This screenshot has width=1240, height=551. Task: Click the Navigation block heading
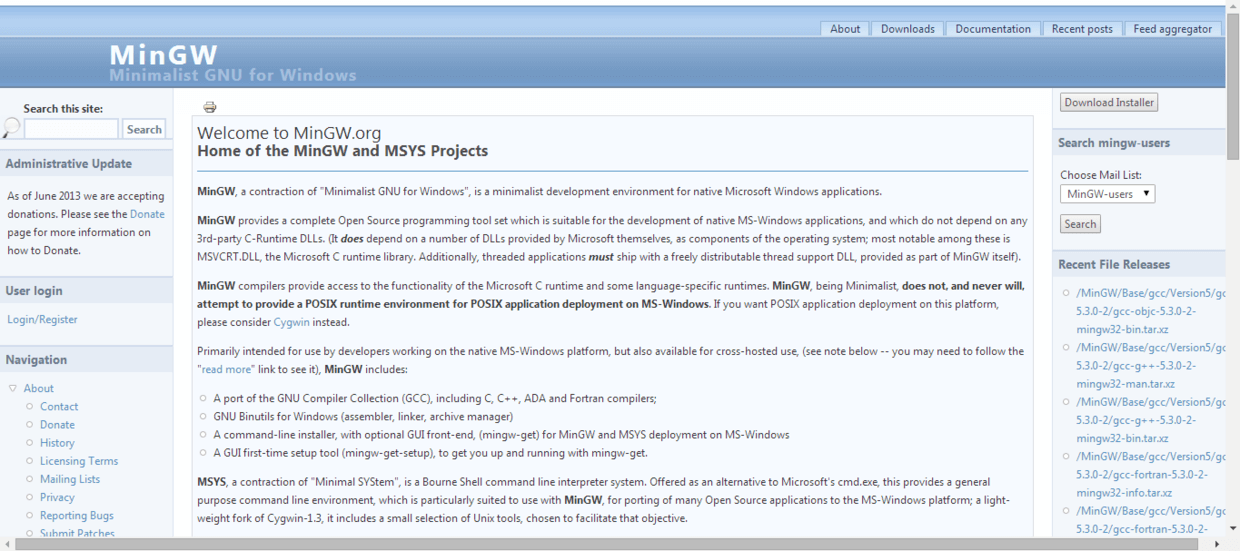point(36,359)
